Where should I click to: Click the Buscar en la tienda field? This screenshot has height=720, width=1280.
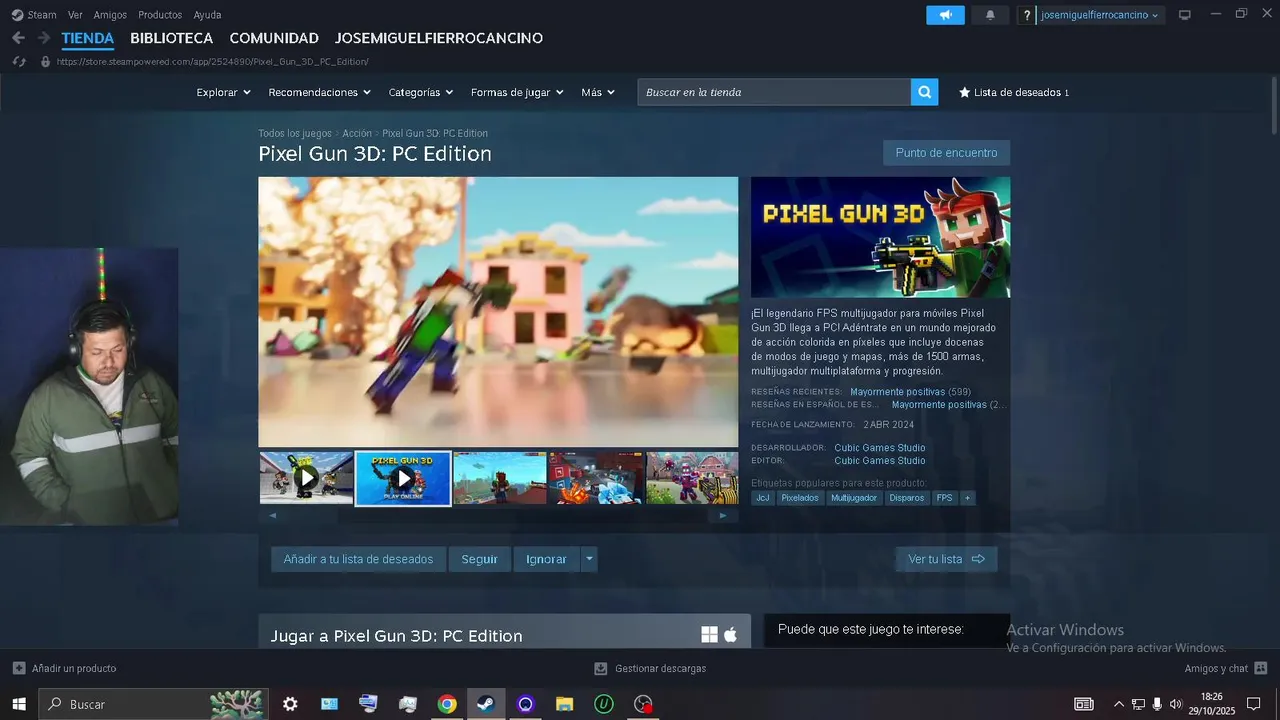click(x=774, y=92)
